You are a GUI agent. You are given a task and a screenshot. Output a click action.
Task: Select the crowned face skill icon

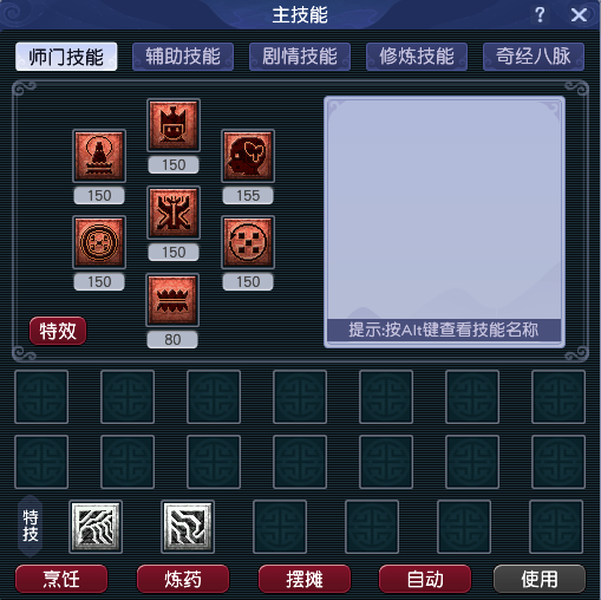(x=174, y=125)
